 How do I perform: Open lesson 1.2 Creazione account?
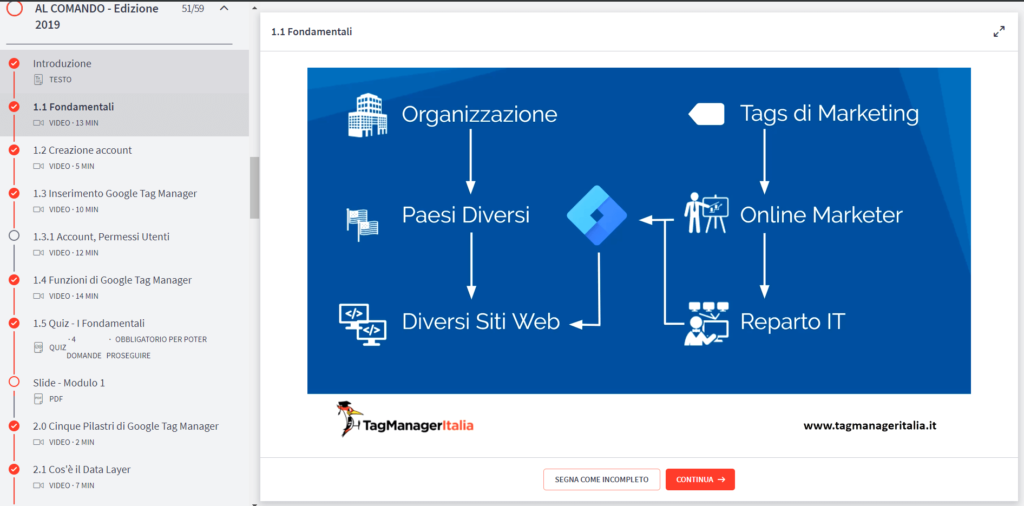[x=82, y=150]
